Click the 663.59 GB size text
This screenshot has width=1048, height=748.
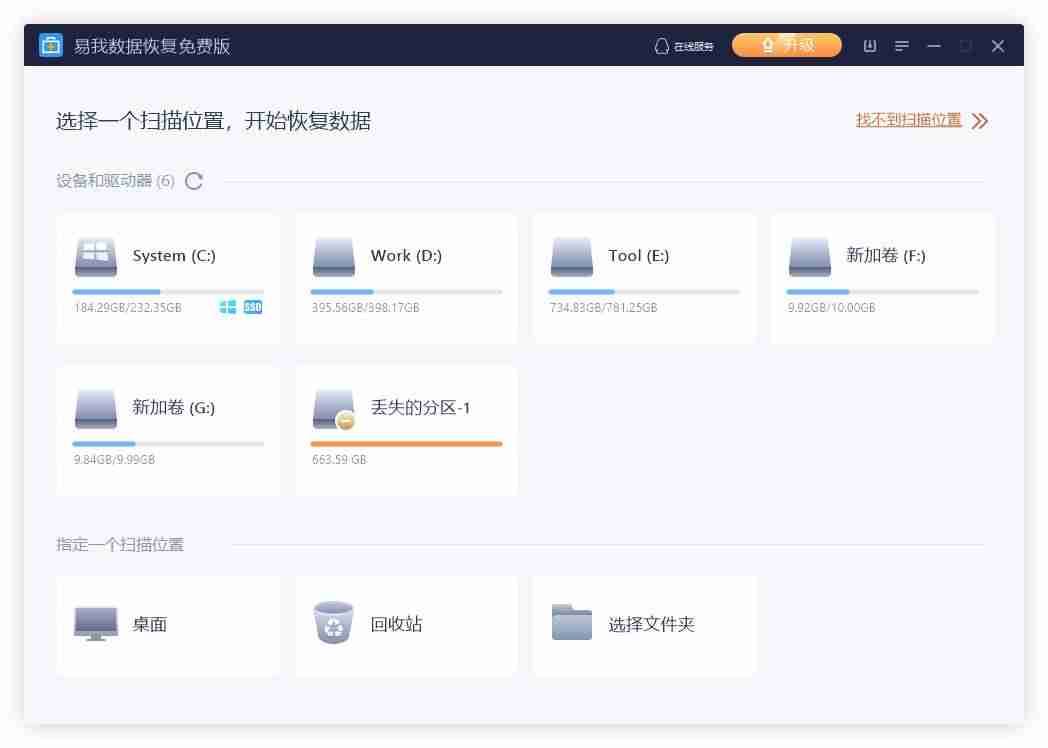point(340,459)
